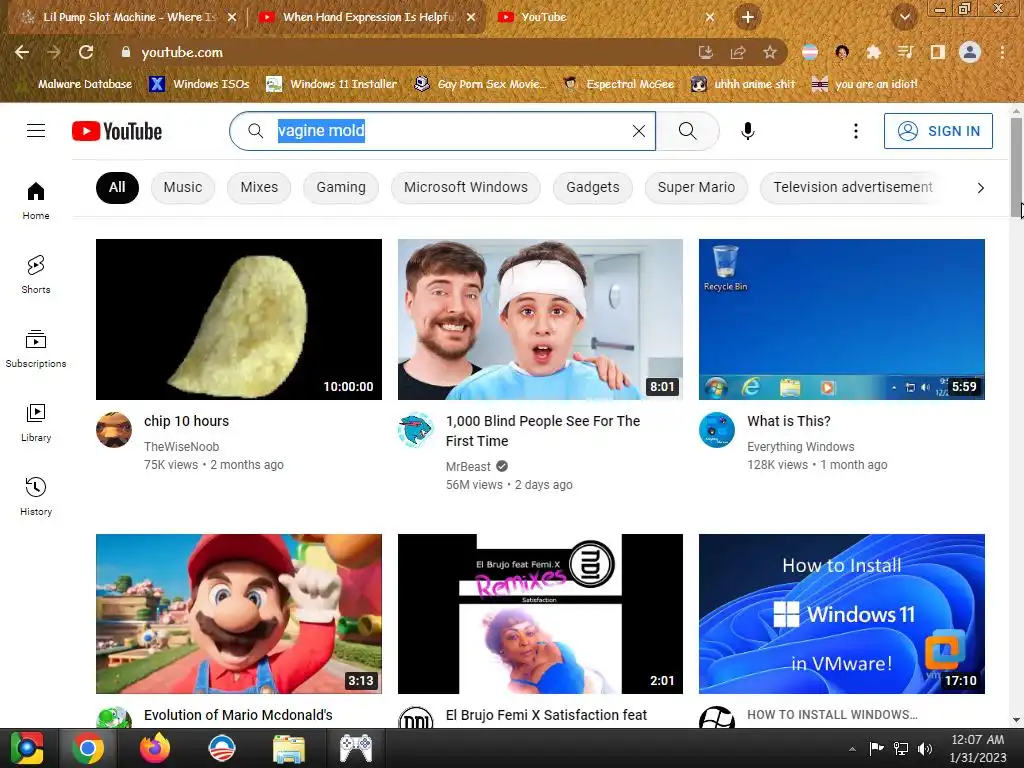Click the chip 10 hours video title
The image size is (1024, 768).
click(186, 421)
